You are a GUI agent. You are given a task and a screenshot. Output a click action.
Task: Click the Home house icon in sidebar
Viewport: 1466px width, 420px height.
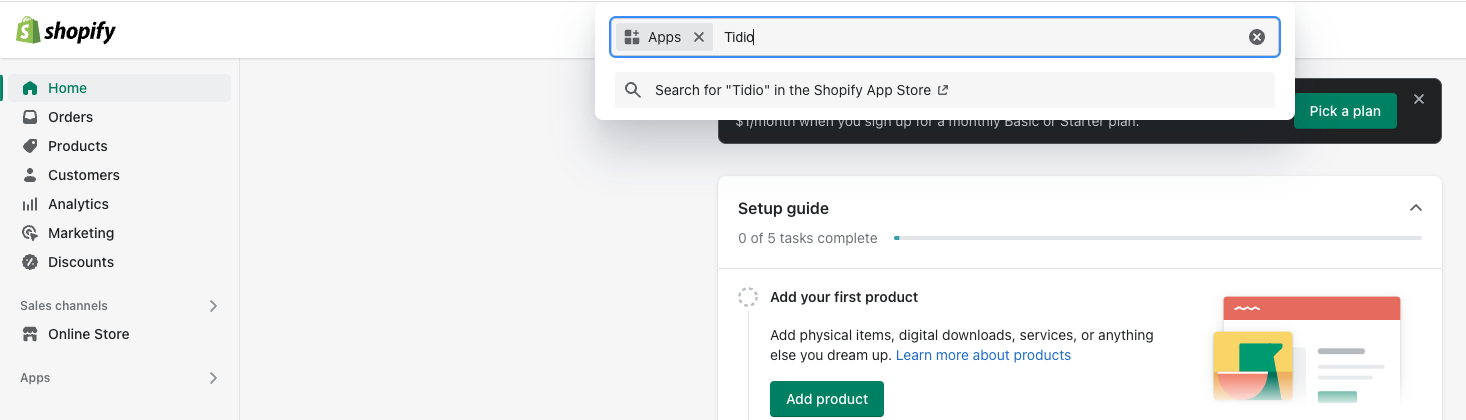pos(30,88)
